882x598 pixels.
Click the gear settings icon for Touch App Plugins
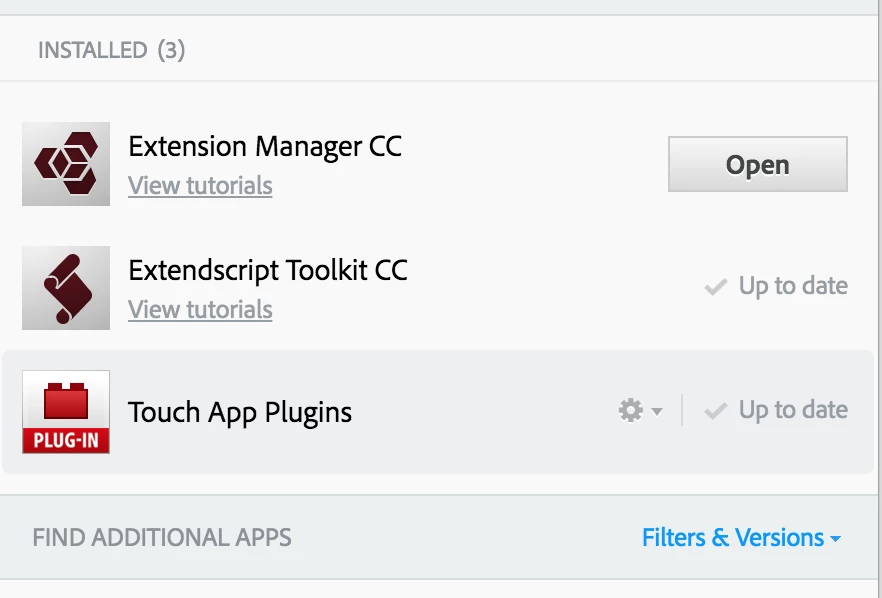click(x=630, y=410)
